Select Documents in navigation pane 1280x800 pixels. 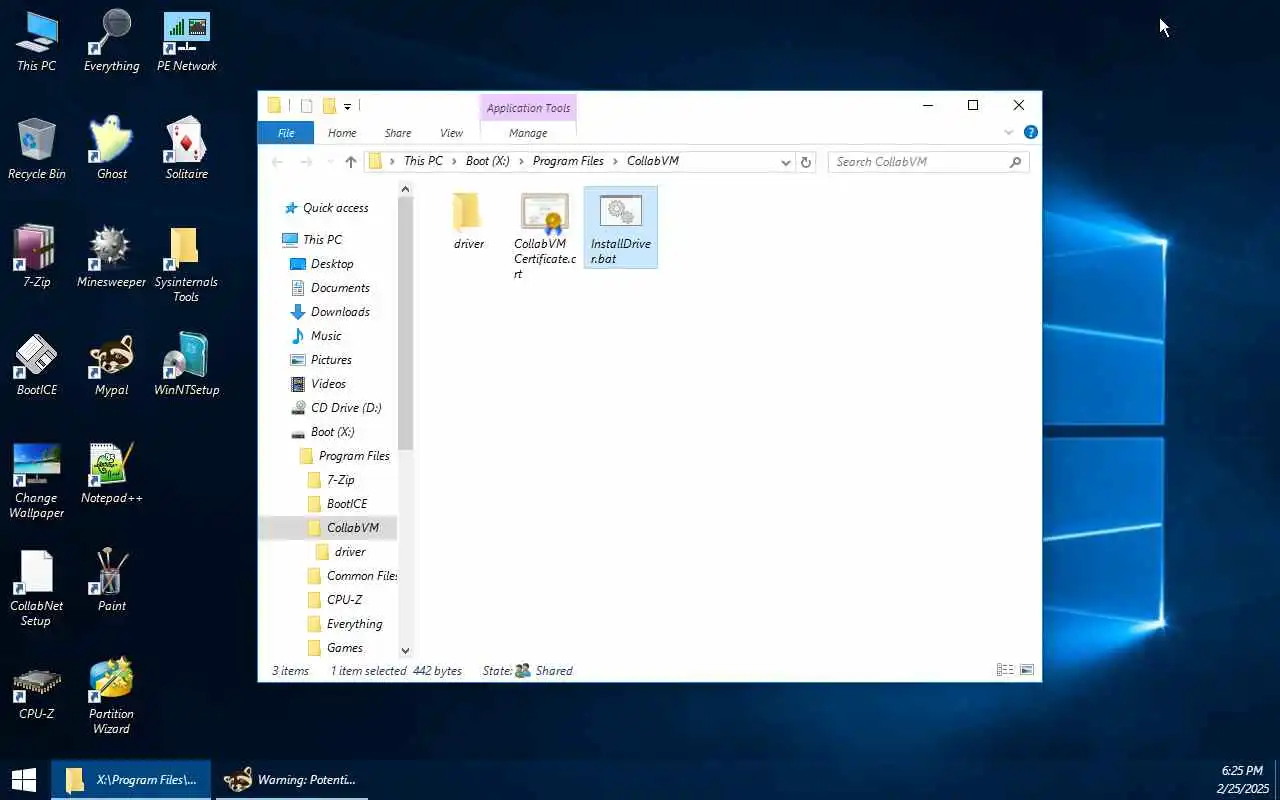point(340,288)
